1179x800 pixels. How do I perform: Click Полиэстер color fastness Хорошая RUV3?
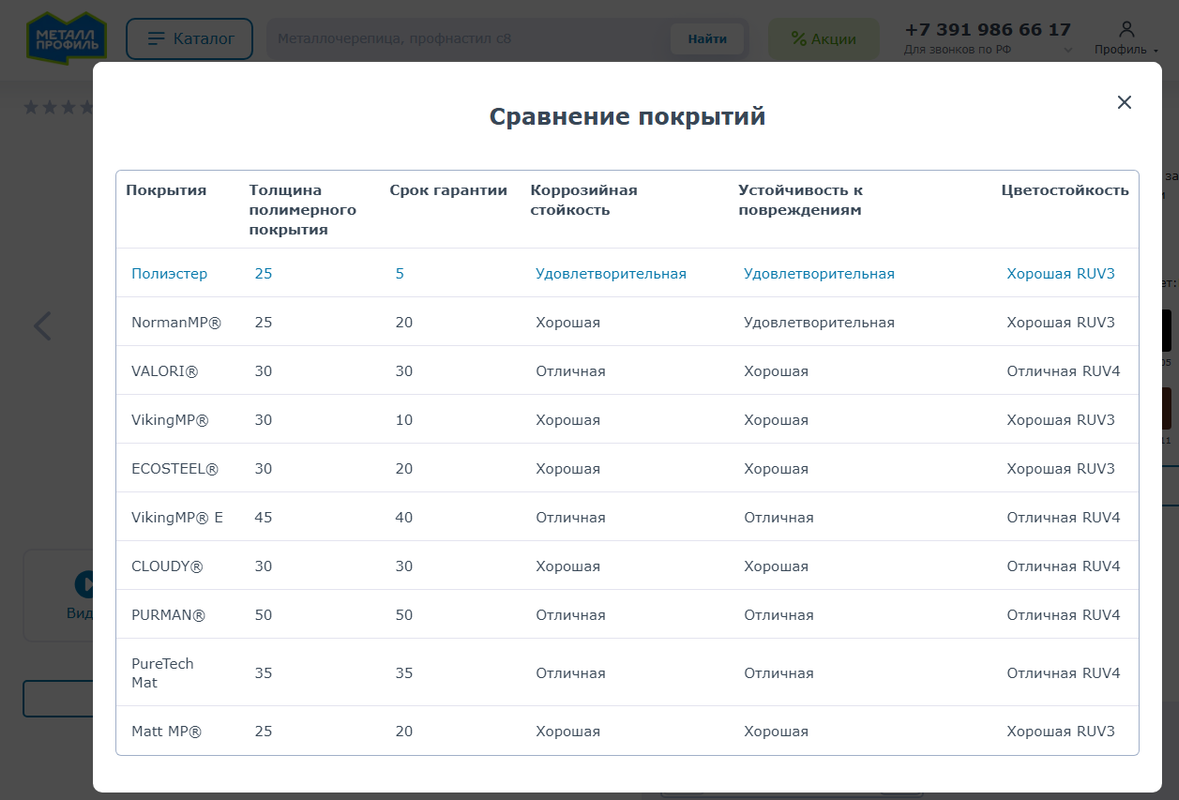point(1060,274)
